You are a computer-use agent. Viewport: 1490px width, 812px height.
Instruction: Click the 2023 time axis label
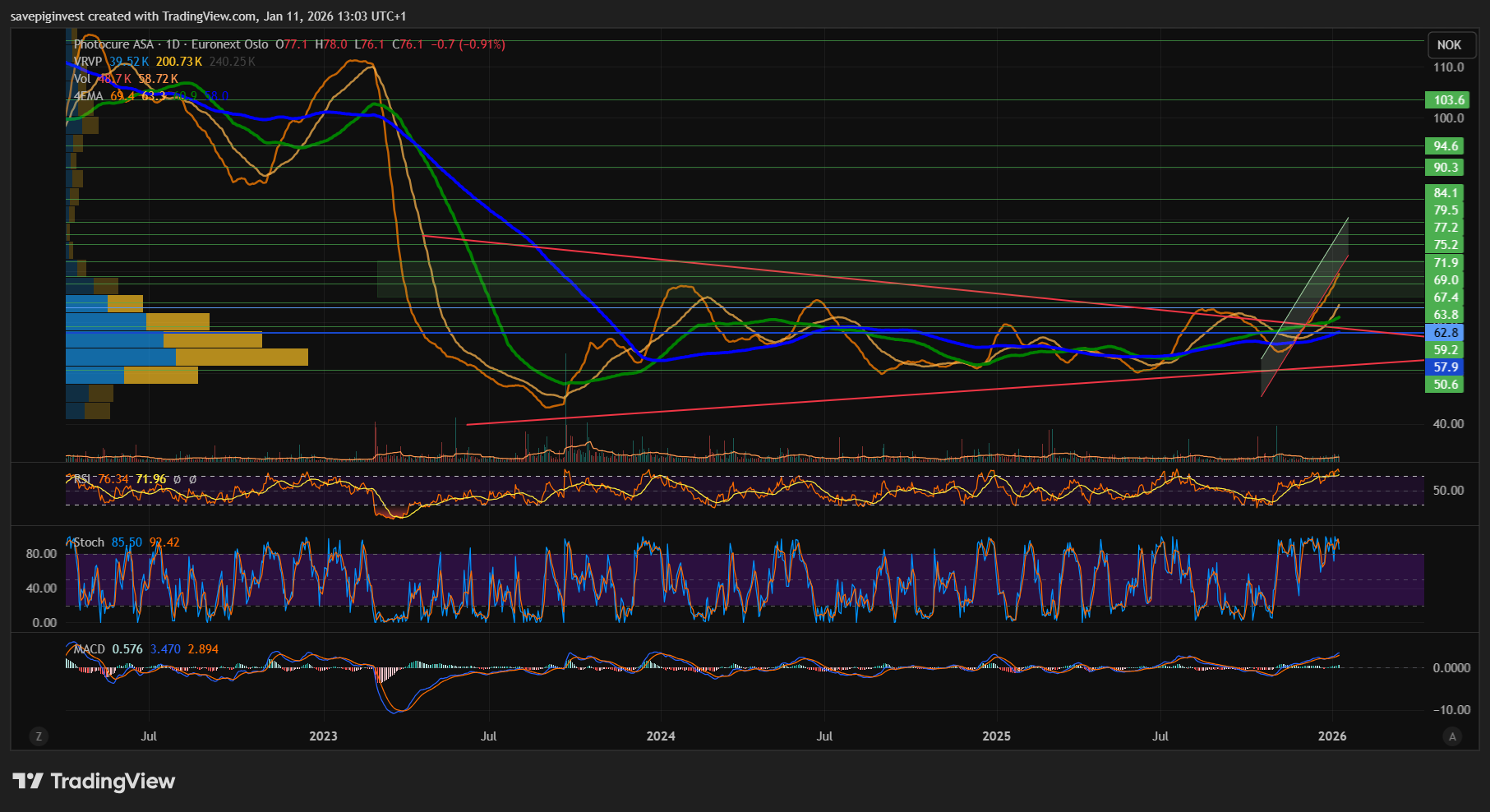(323, 736)
